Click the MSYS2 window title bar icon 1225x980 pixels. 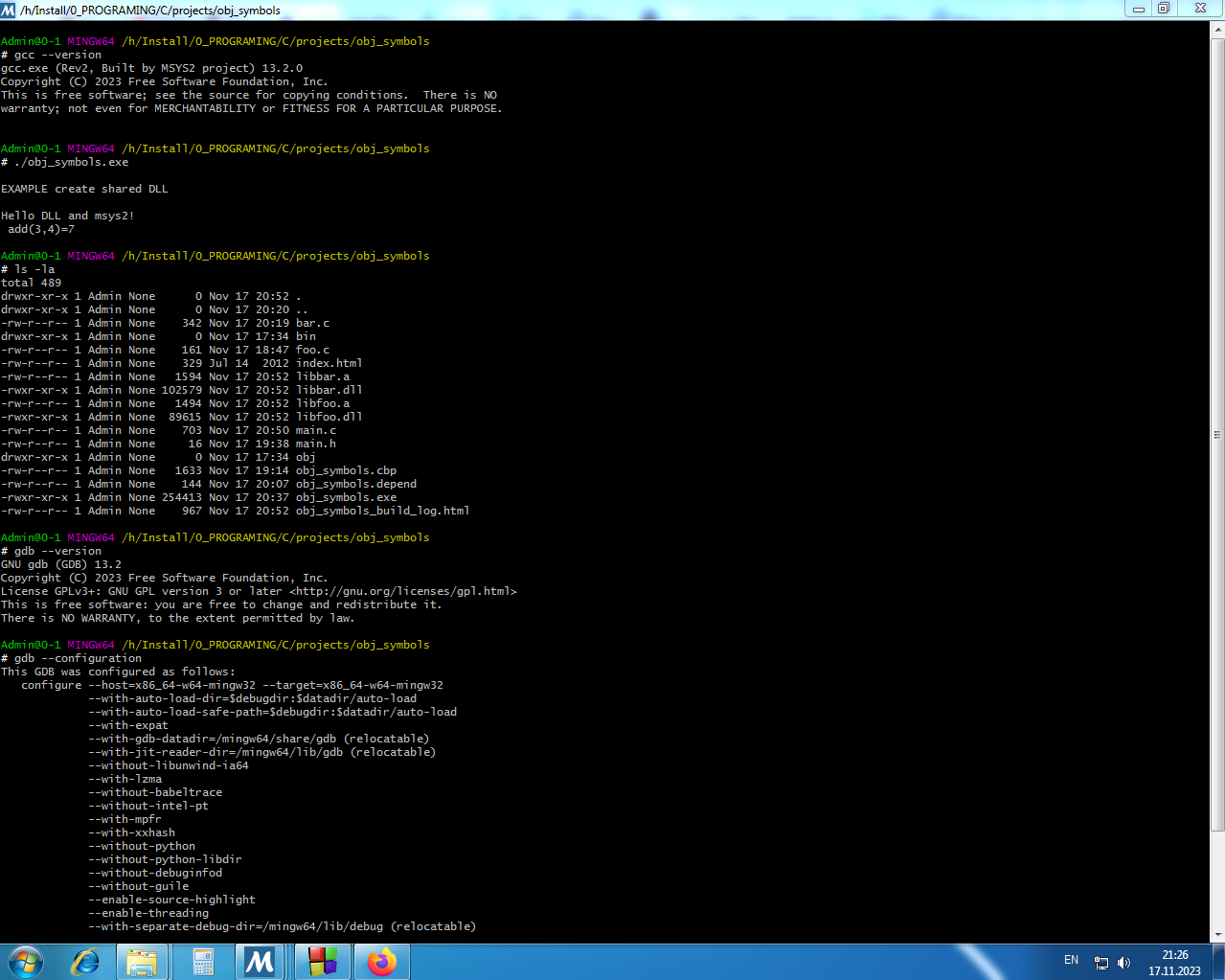coord(8,10)
